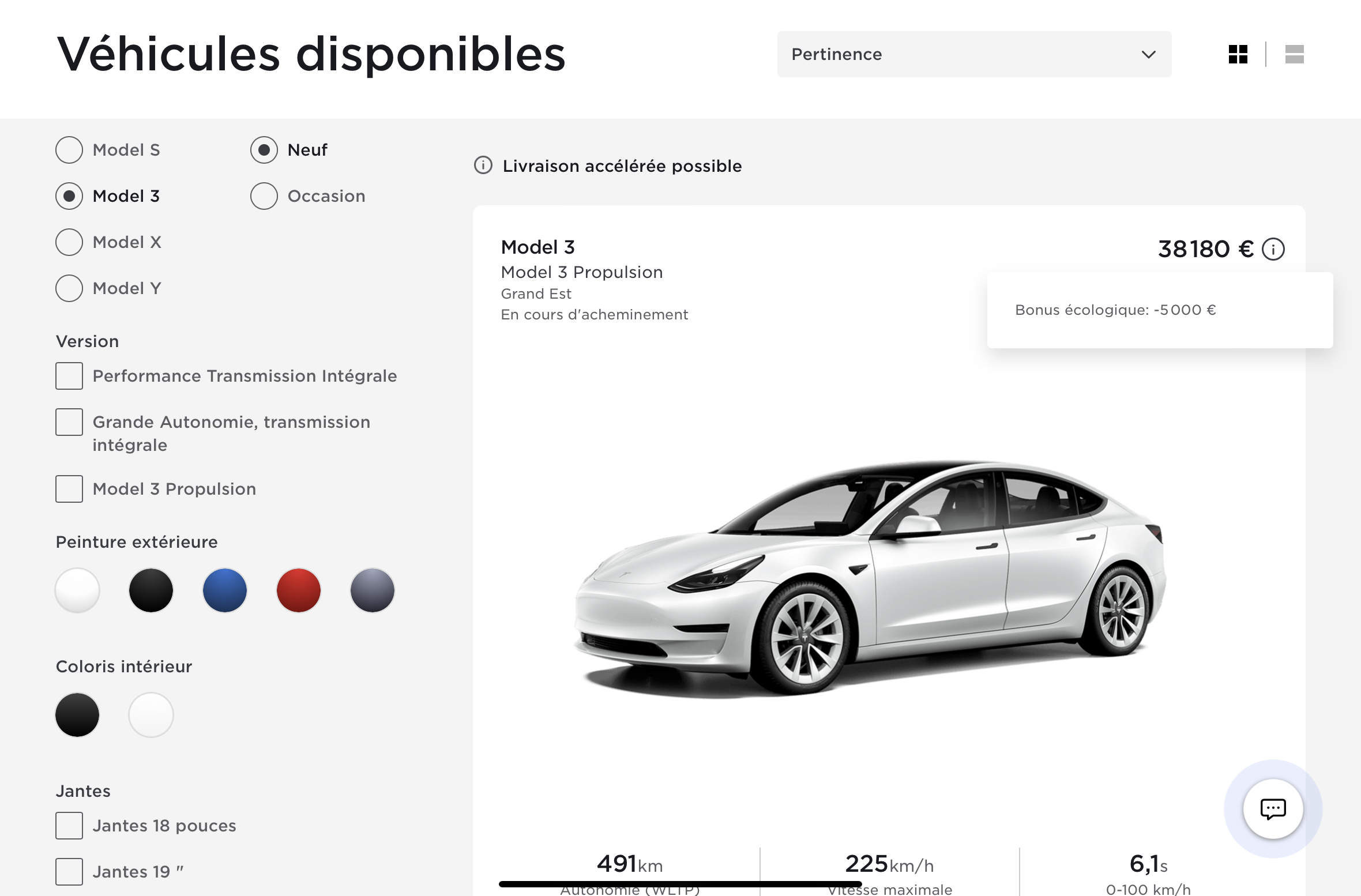The height and width of the screenshot is (896, 1361).
Task: Check the Model 3 Propulsion version filter
Action: [x=69, y=489]
